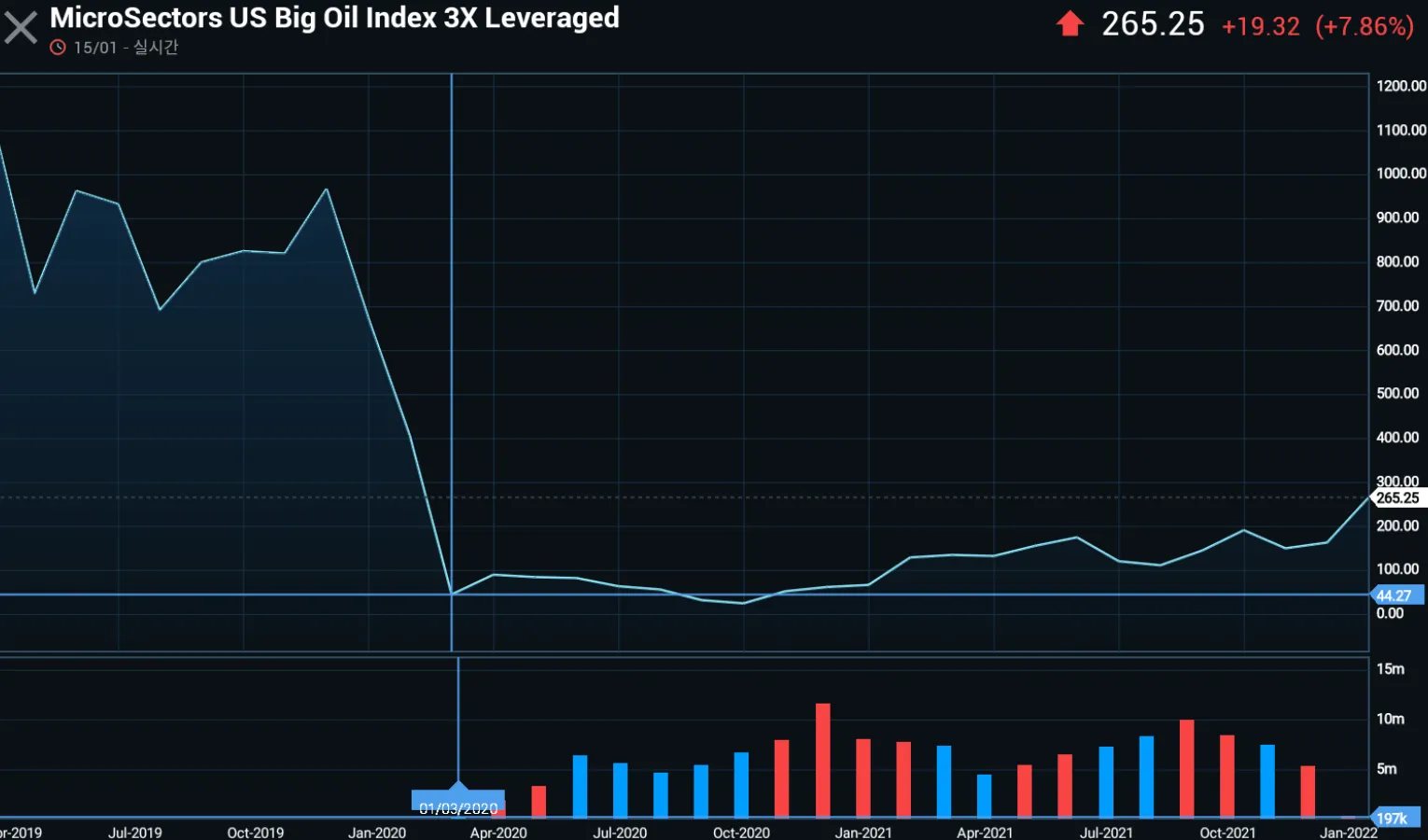Click the 197k volume label

[1394, 819]
